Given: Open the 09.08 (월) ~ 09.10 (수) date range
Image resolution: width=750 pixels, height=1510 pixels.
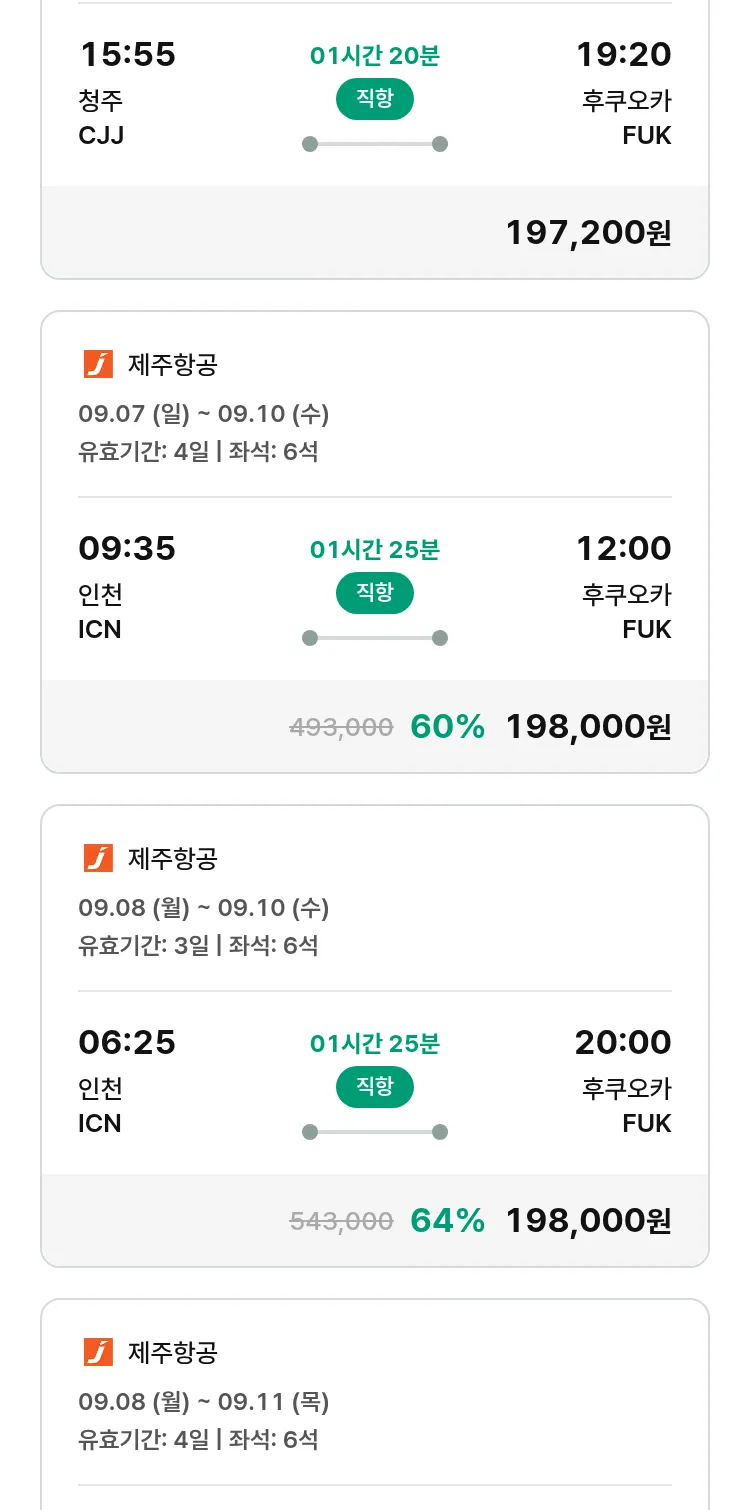Looking at the screenshot, I should 204,908.
